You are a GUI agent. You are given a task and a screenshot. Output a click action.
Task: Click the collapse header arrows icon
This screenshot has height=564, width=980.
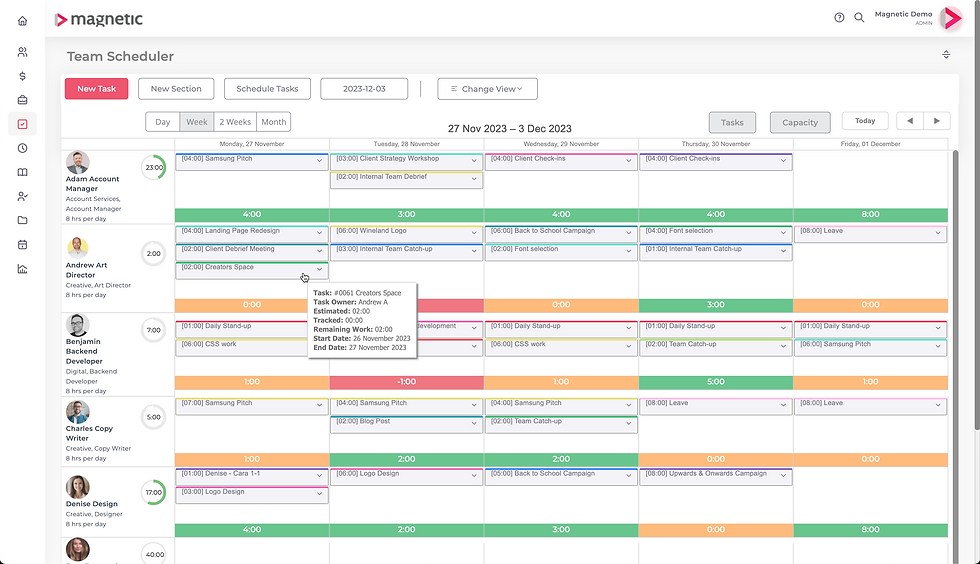[946, 54]
